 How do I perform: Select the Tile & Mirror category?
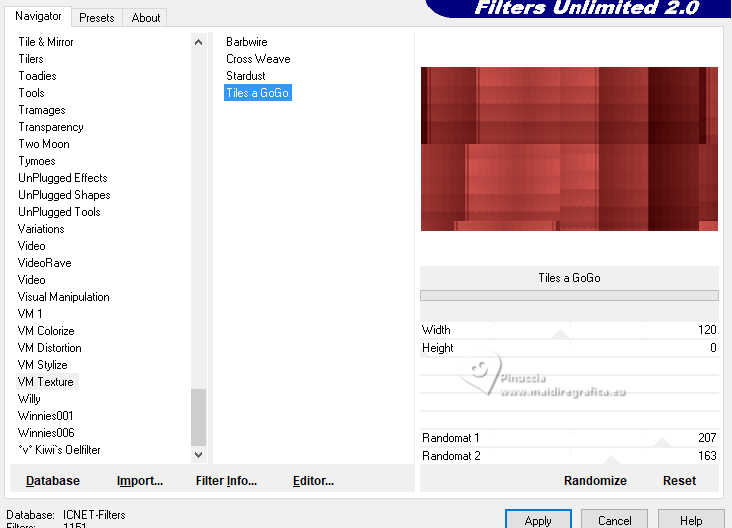46,42
